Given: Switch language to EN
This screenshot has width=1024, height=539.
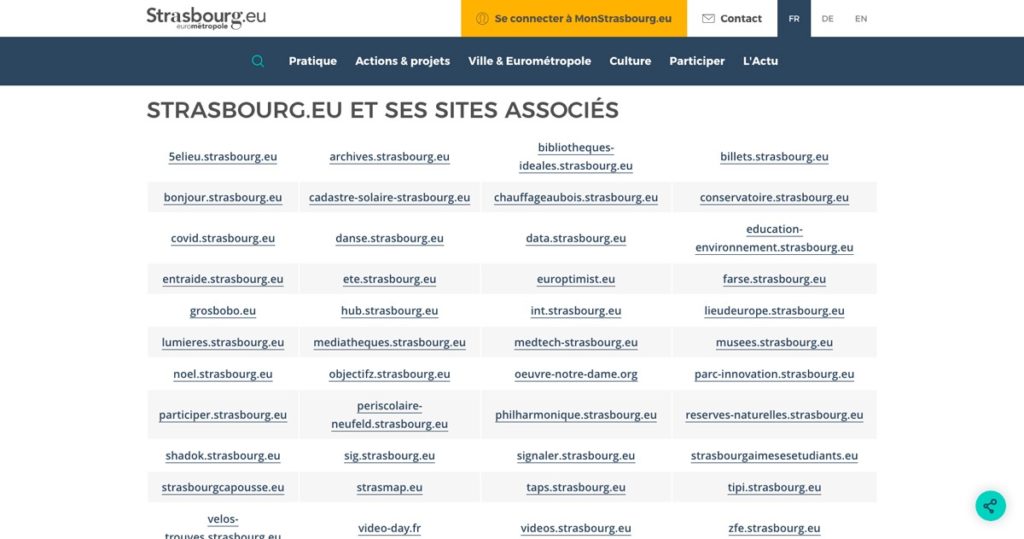Looking at the screenshot, I should (x=861, y=18).
